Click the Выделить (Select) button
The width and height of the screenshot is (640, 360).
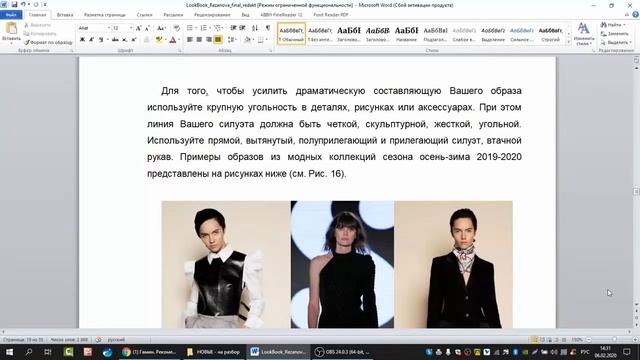pyautogui.click(x=616, y=42)
